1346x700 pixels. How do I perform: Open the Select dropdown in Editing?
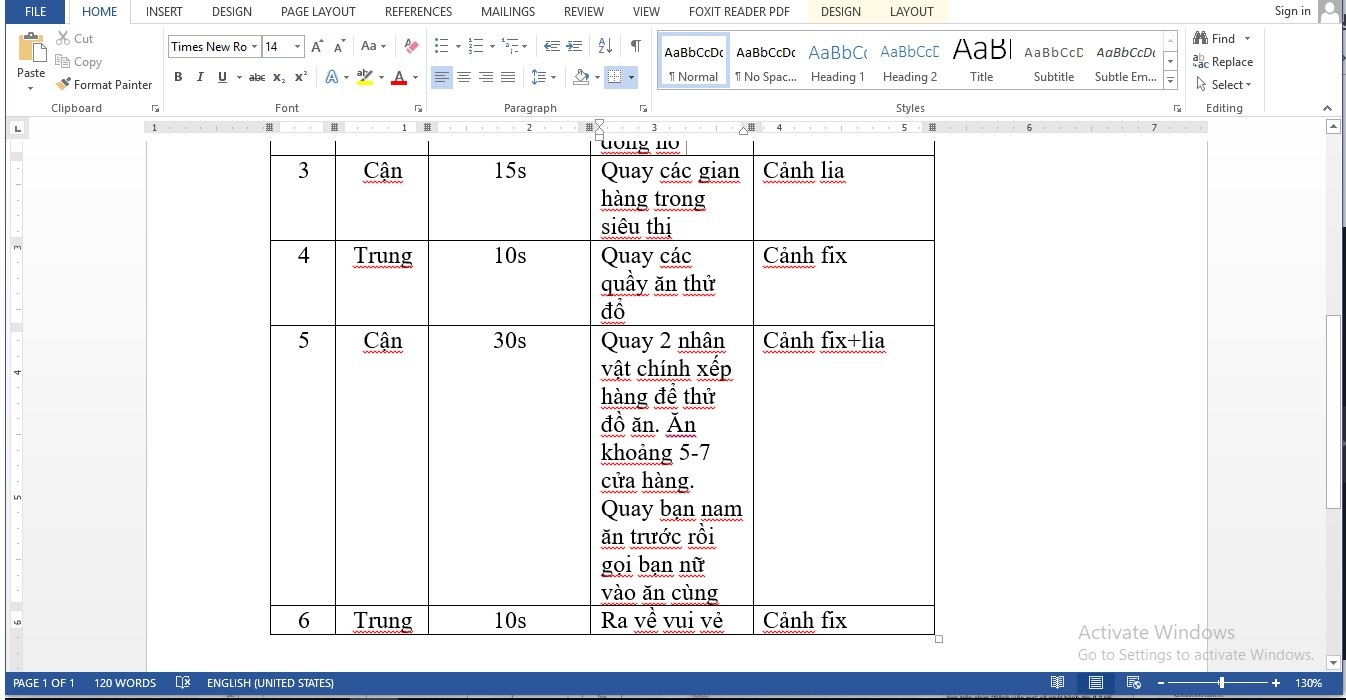click(1225, 84)
